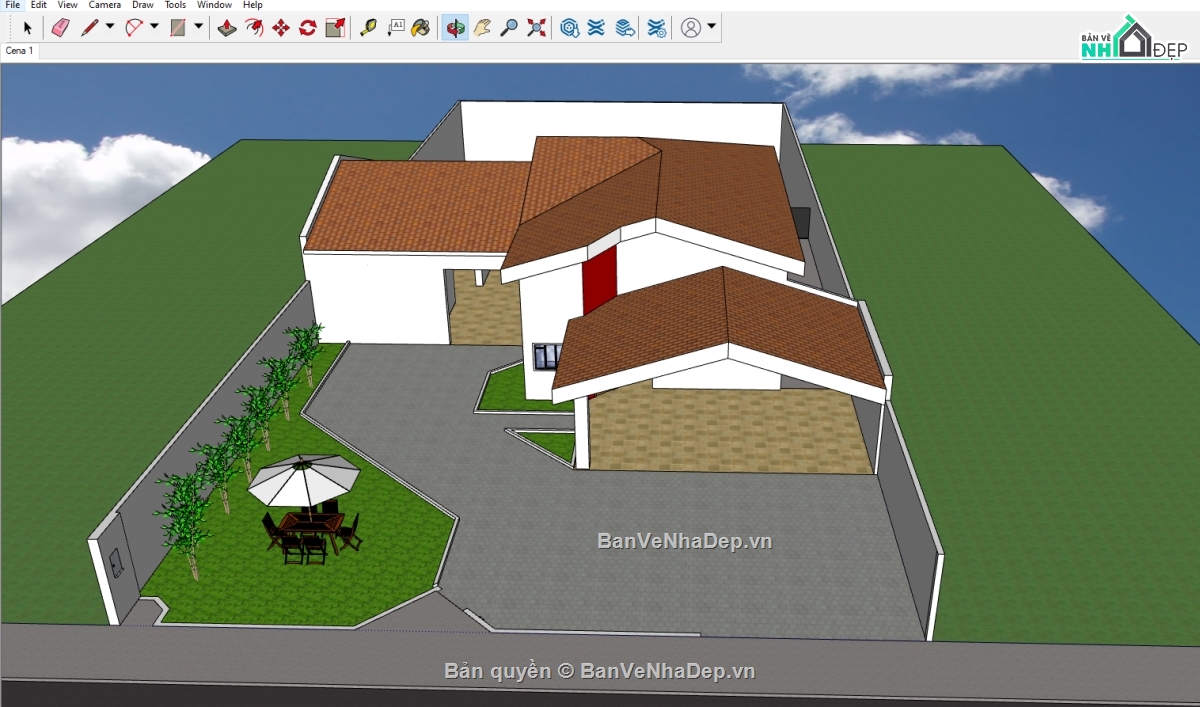1200x707 pixels.
Task: Open the Arc tool dropdown arrow
Action: click(x=154, y=27)
